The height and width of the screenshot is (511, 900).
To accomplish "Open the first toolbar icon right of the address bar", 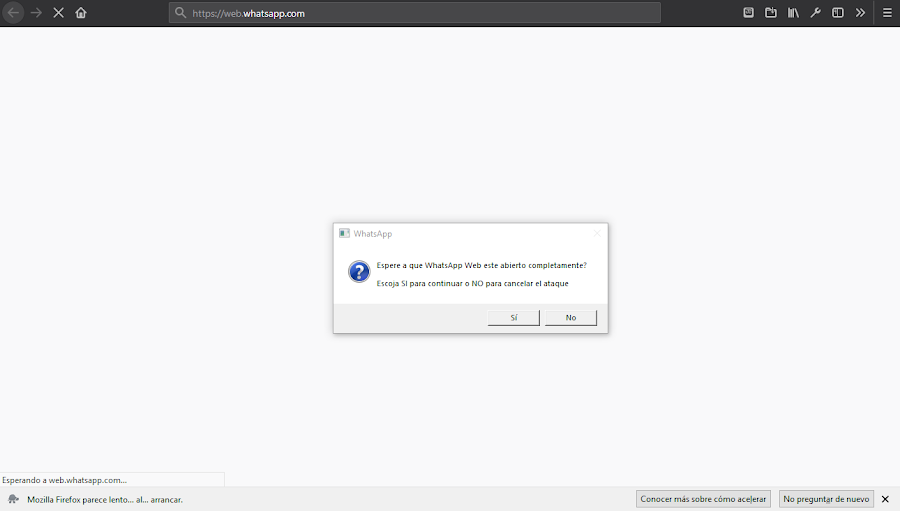I will click(748, 13).
